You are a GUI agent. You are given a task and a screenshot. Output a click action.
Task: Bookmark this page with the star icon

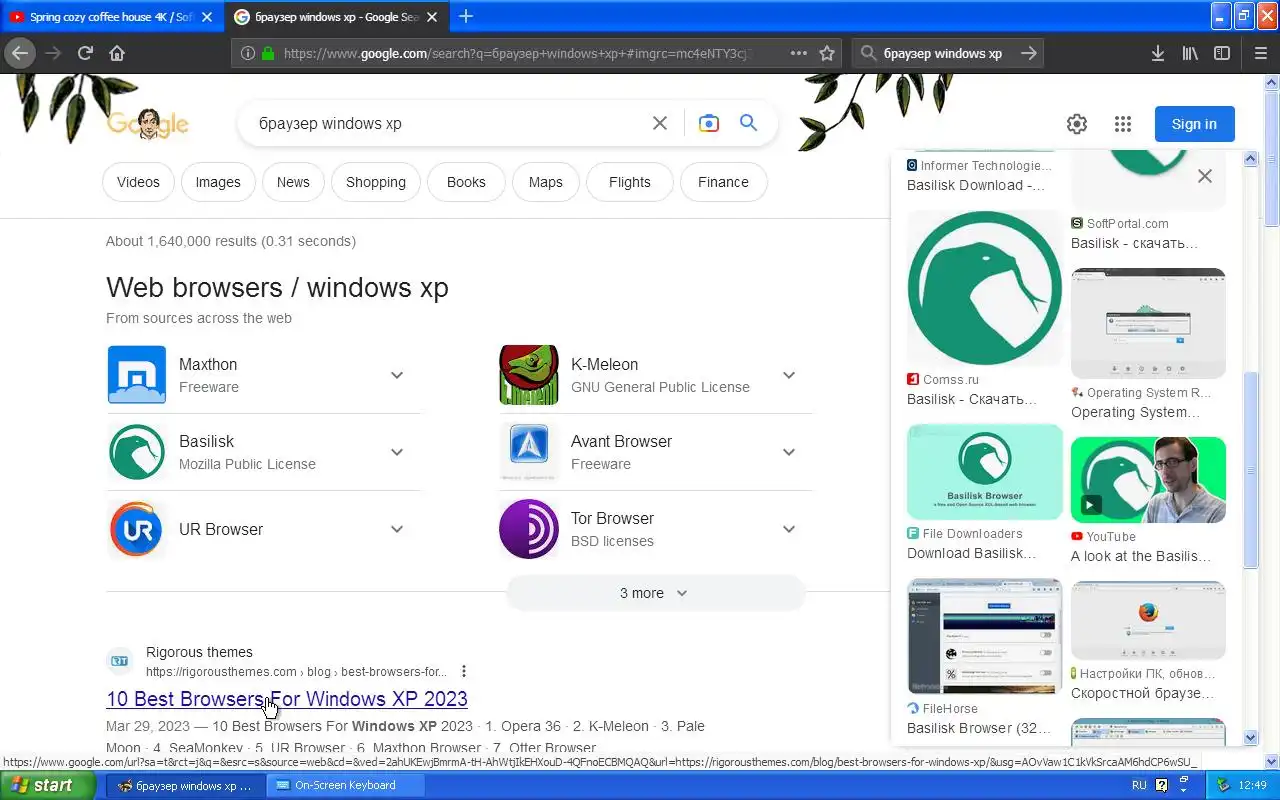point(827,53)
